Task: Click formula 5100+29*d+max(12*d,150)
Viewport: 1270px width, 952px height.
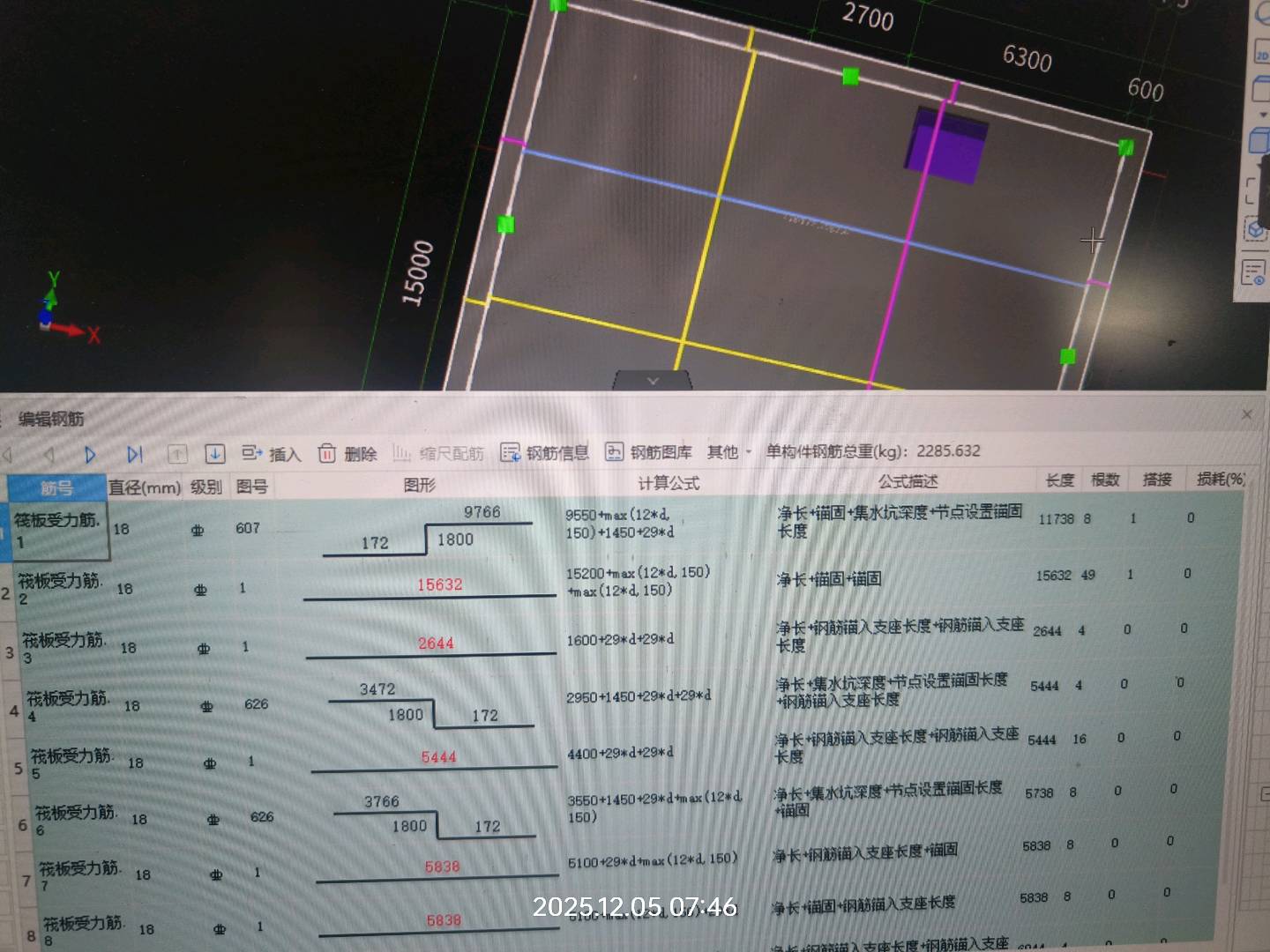Action: pyautogui.click(x=653, y=860)
